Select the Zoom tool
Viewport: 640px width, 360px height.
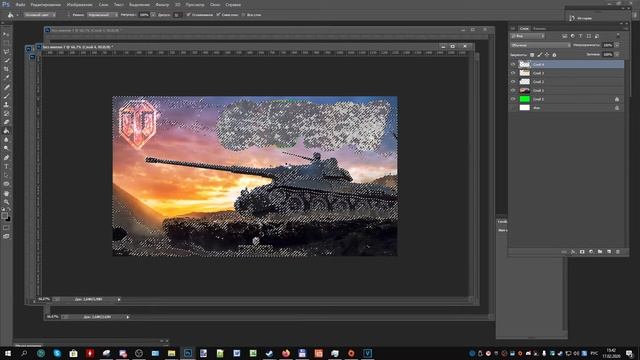click(6, 202)
